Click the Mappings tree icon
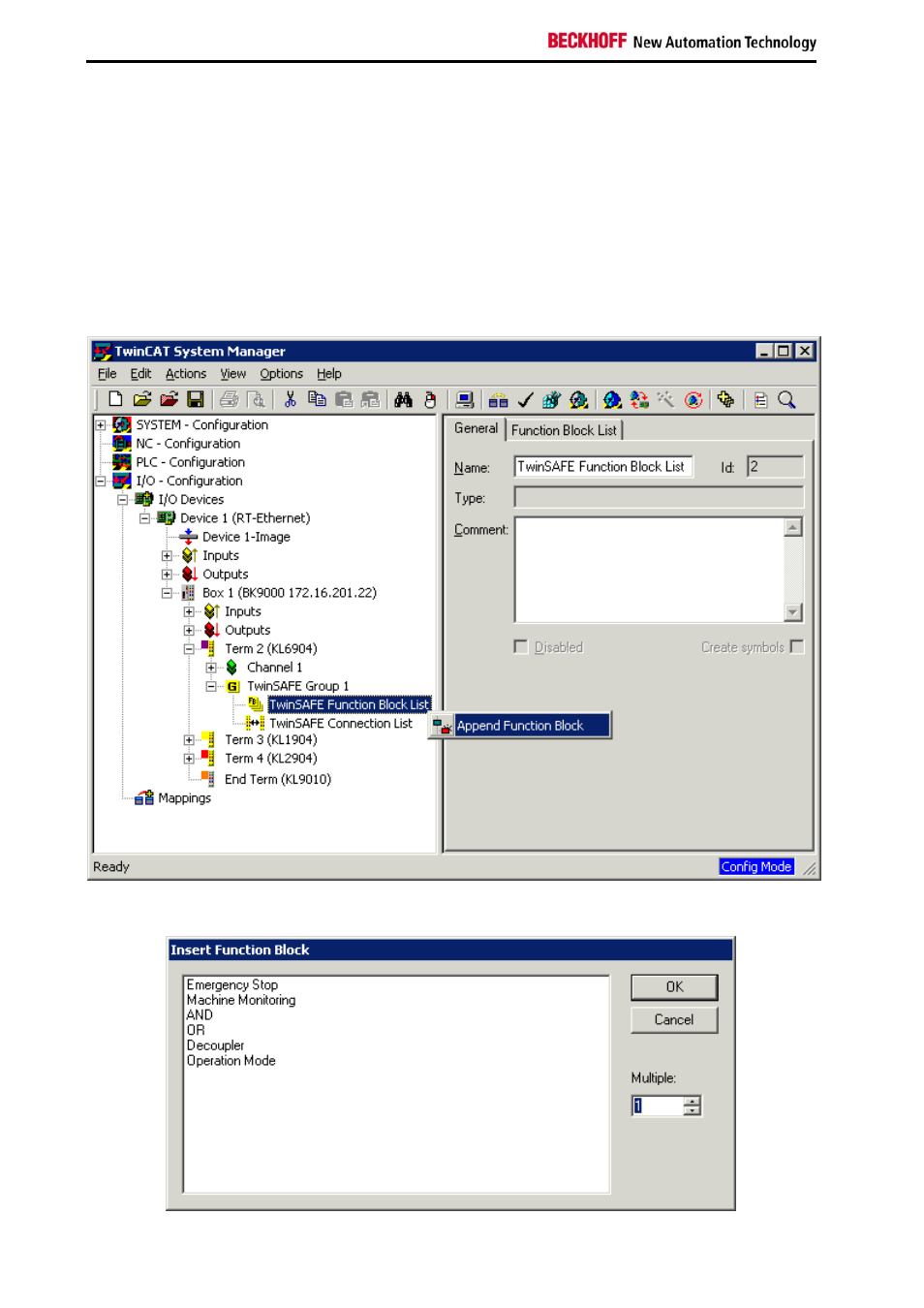This screenshot has height=1308, width=924. coord(144,797)
